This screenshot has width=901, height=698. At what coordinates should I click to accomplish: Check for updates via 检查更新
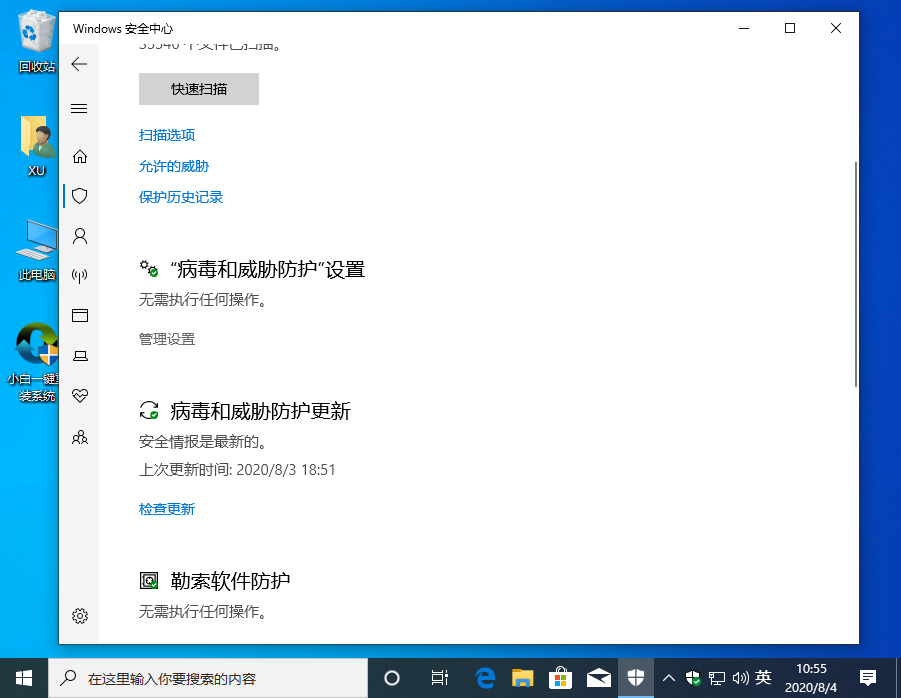[166, 508]
